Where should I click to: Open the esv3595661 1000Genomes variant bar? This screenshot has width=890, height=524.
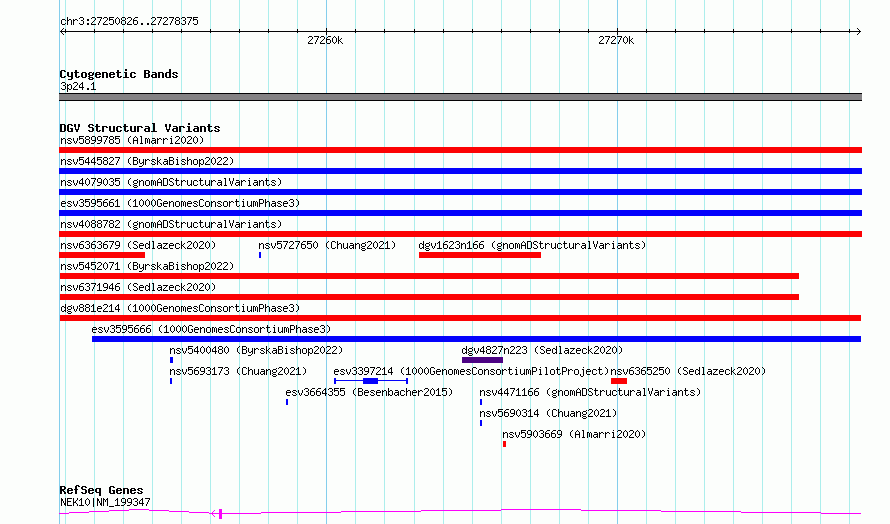460,213
